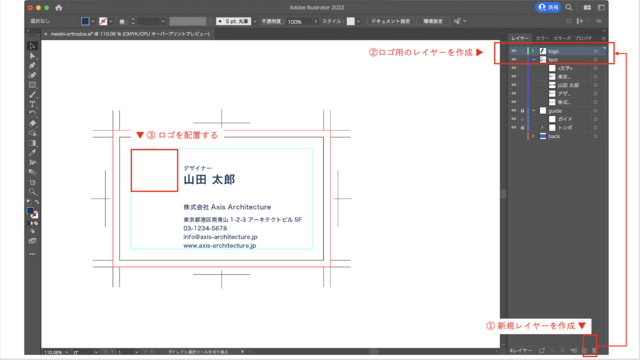
Task: Click the toolbar fill color box
Action: click(x=30, y=211)
